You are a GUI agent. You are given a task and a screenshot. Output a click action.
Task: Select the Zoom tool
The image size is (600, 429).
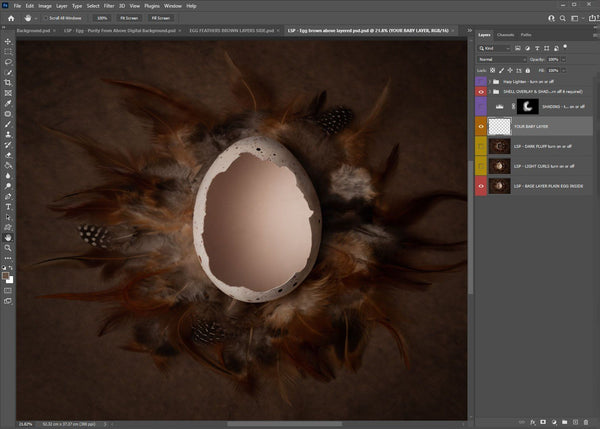(x=8, y=247)
